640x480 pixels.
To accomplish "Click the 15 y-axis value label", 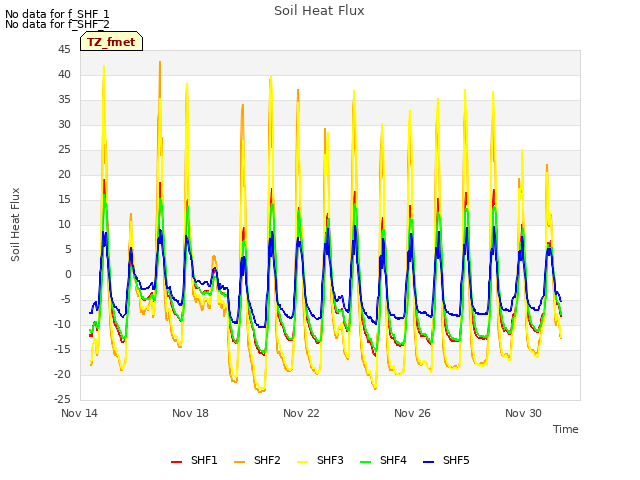I will click(x=64, y=199).
